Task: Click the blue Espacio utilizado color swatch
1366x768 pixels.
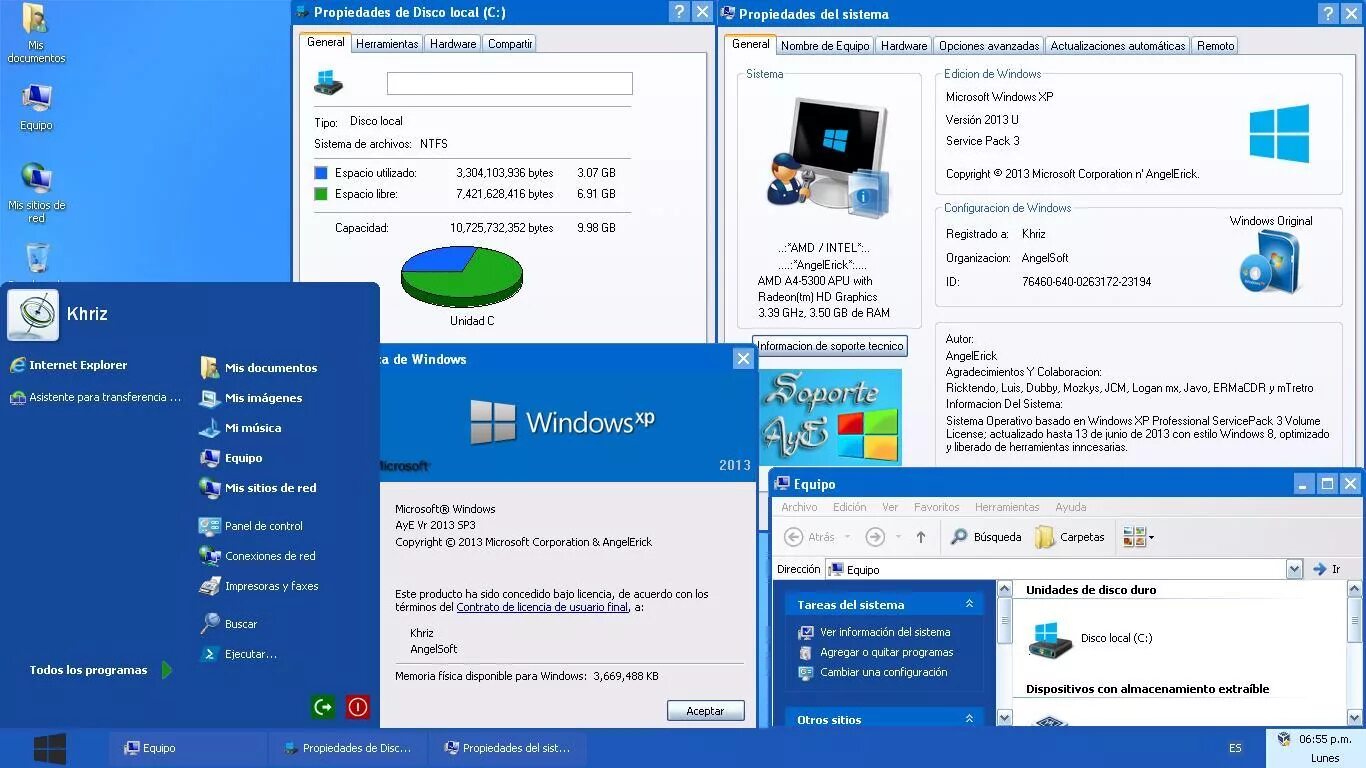Action: 321,173
